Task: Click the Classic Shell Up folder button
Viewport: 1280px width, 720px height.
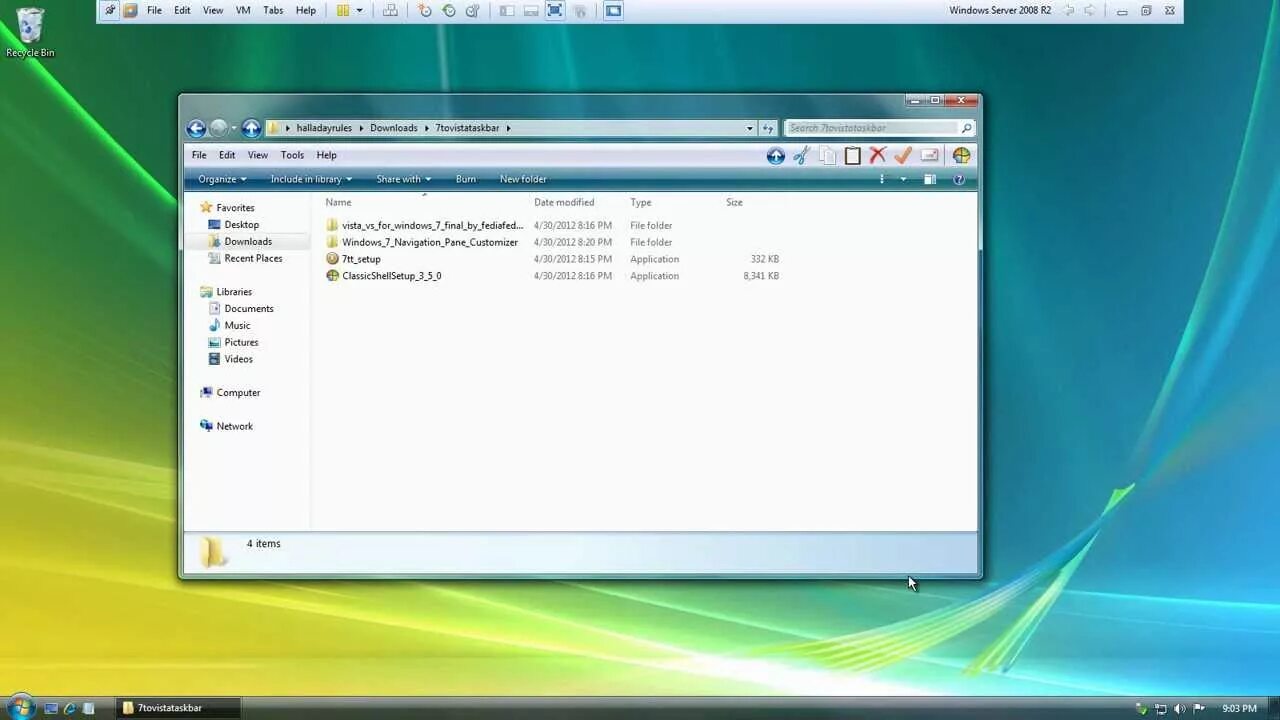Action: [776, 155]
